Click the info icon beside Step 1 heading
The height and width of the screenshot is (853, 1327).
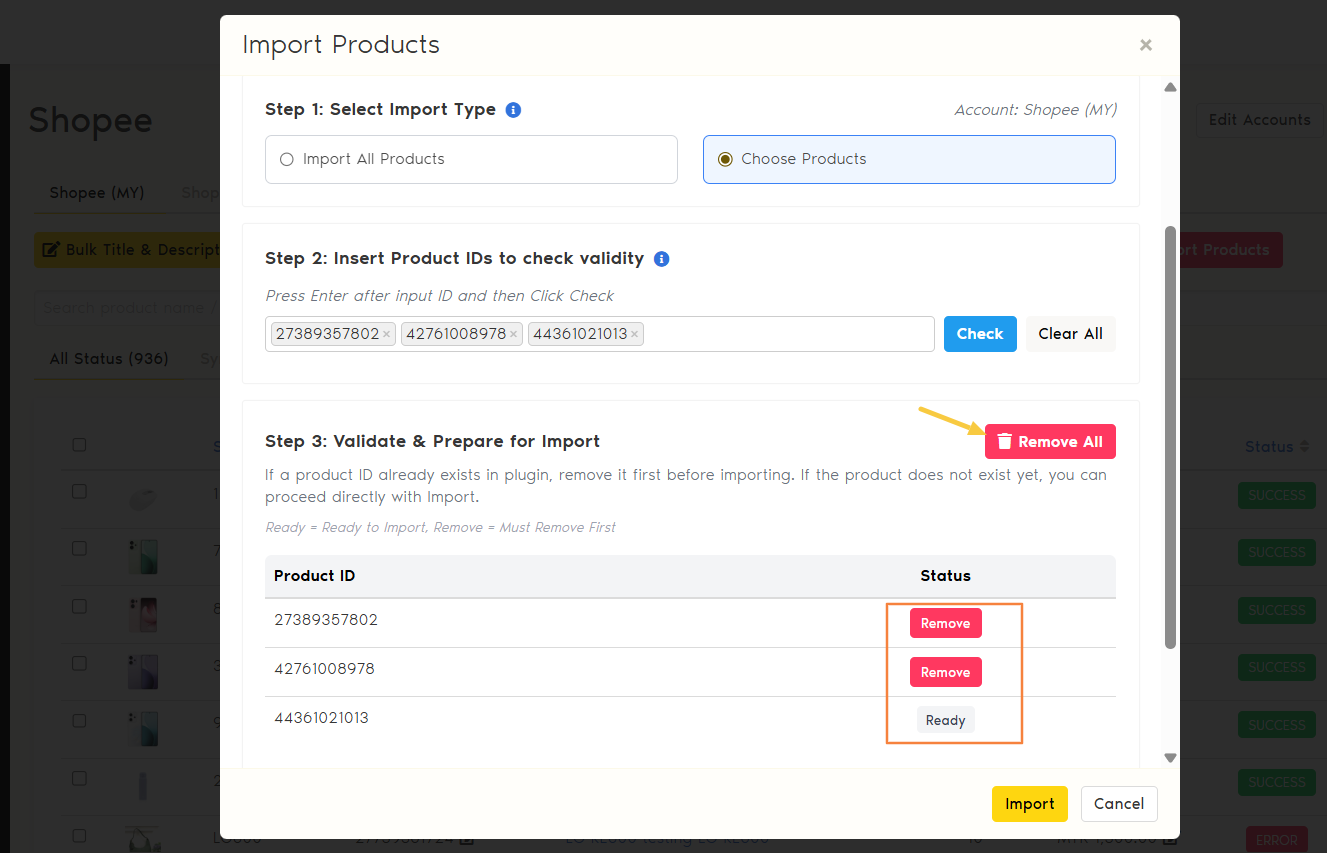(513, 110)
